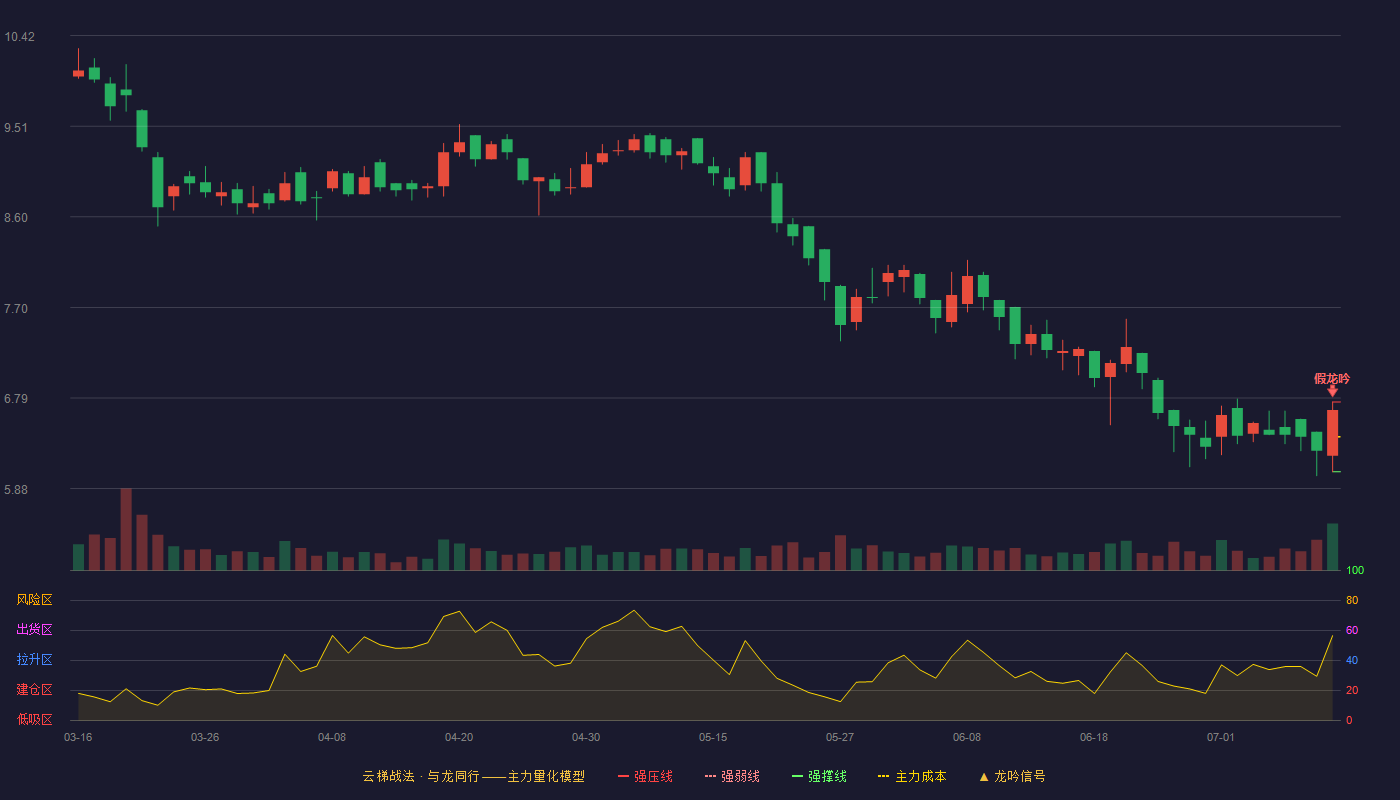This screenshot has height=800, width=1400.
Task: Toggle the 强压线 legend series
Action: point(645,776)
